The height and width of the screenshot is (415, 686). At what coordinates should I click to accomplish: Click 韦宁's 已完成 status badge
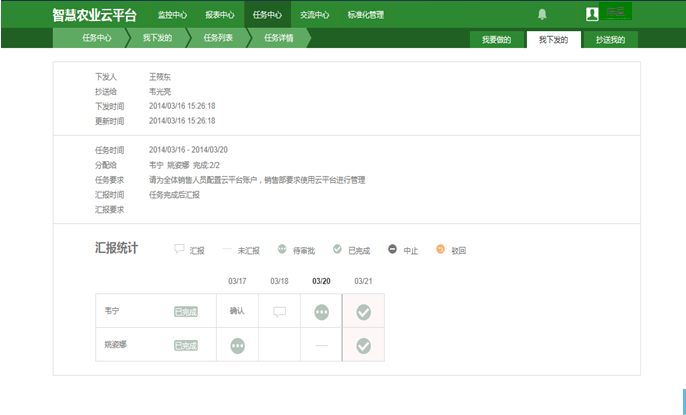186,312
